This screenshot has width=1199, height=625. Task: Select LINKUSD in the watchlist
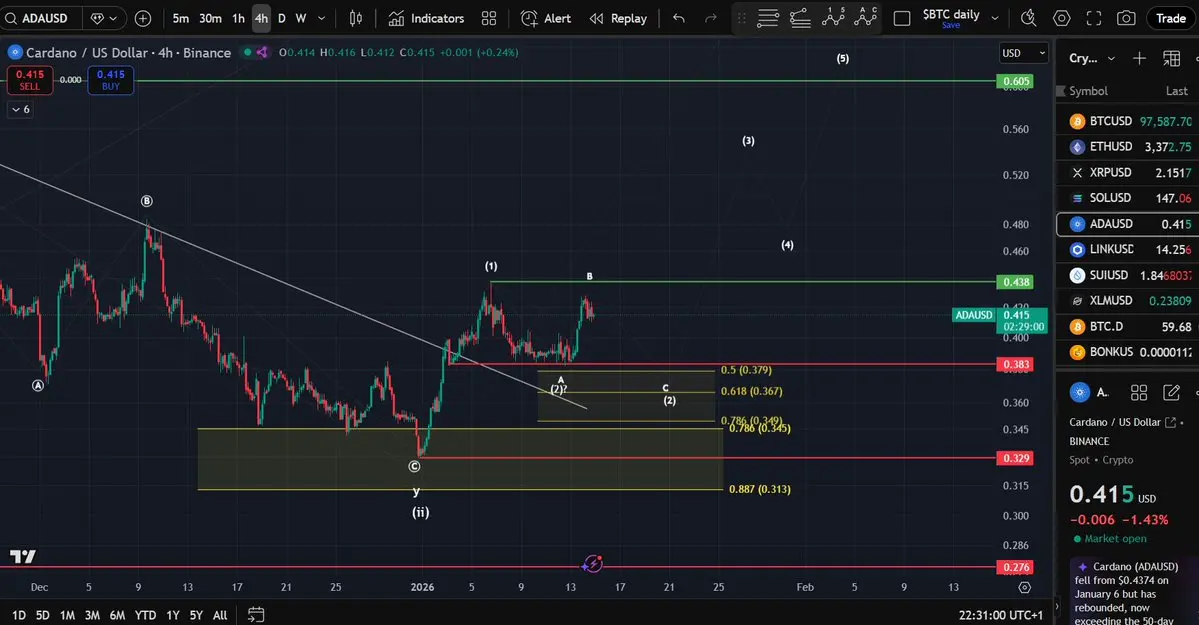pyautogui.click(x=1128, y=249)
